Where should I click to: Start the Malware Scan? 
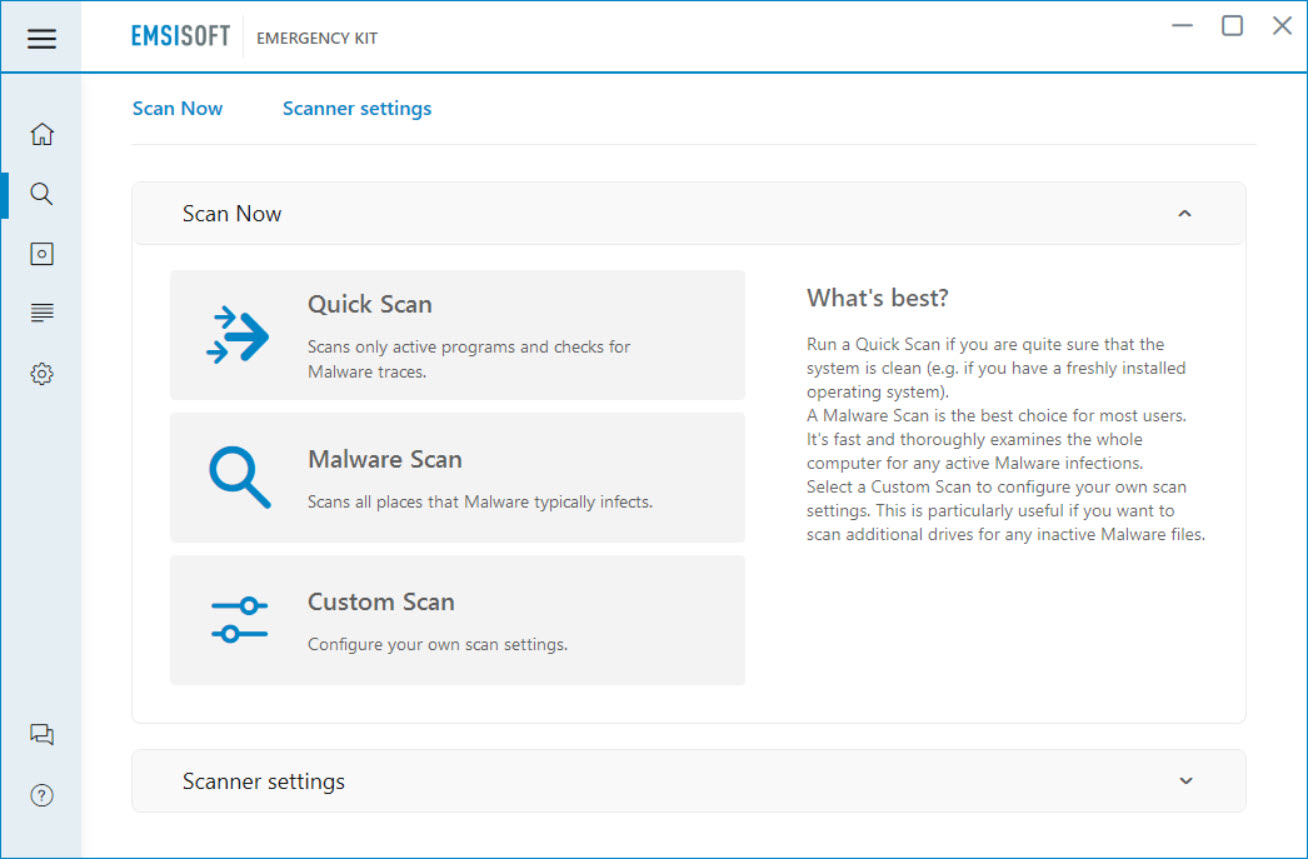point(457,478)
